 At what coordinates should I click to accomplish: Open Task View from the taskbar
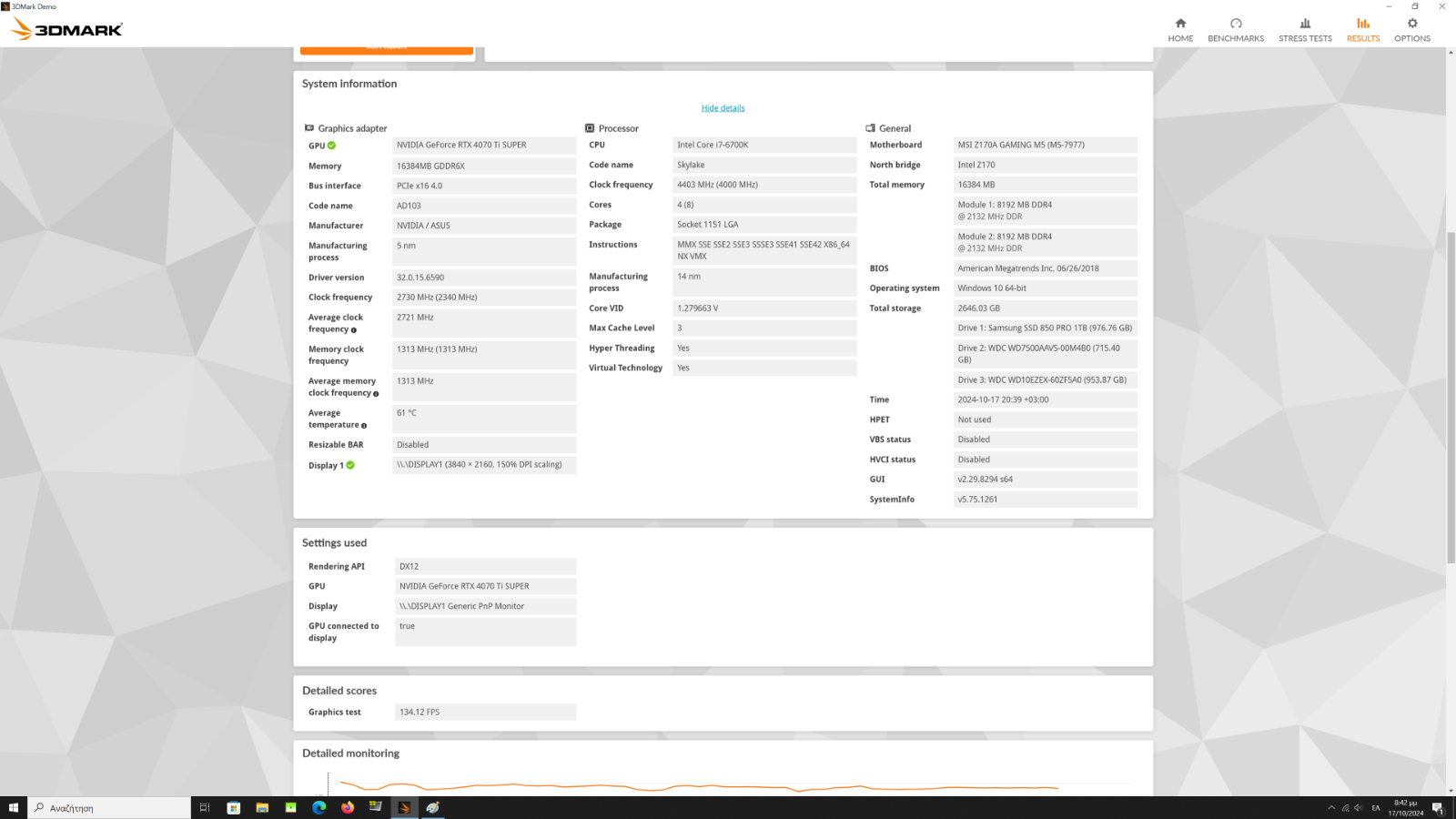205,807
